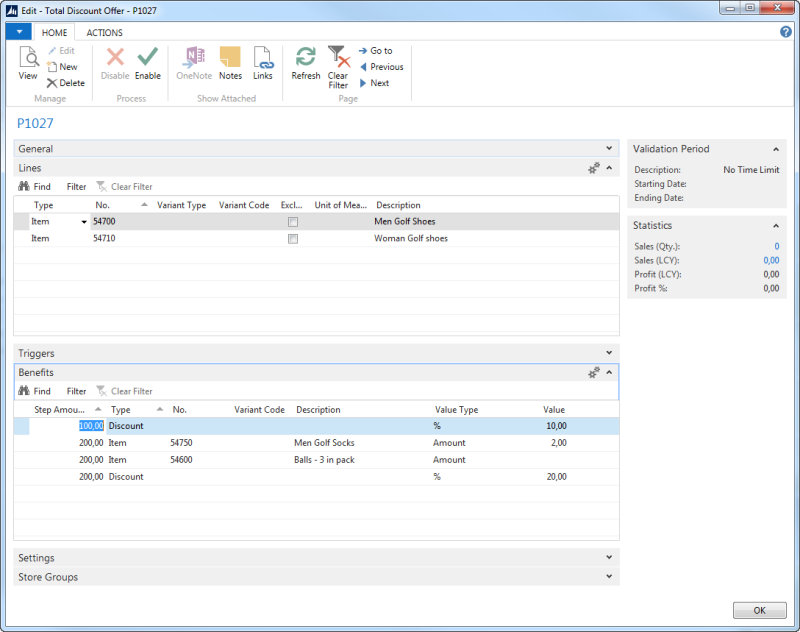This screenshot has width=800, height=632.
Task: Toggle Excl. checkbox for item 54710
Action: coord(292,238)
